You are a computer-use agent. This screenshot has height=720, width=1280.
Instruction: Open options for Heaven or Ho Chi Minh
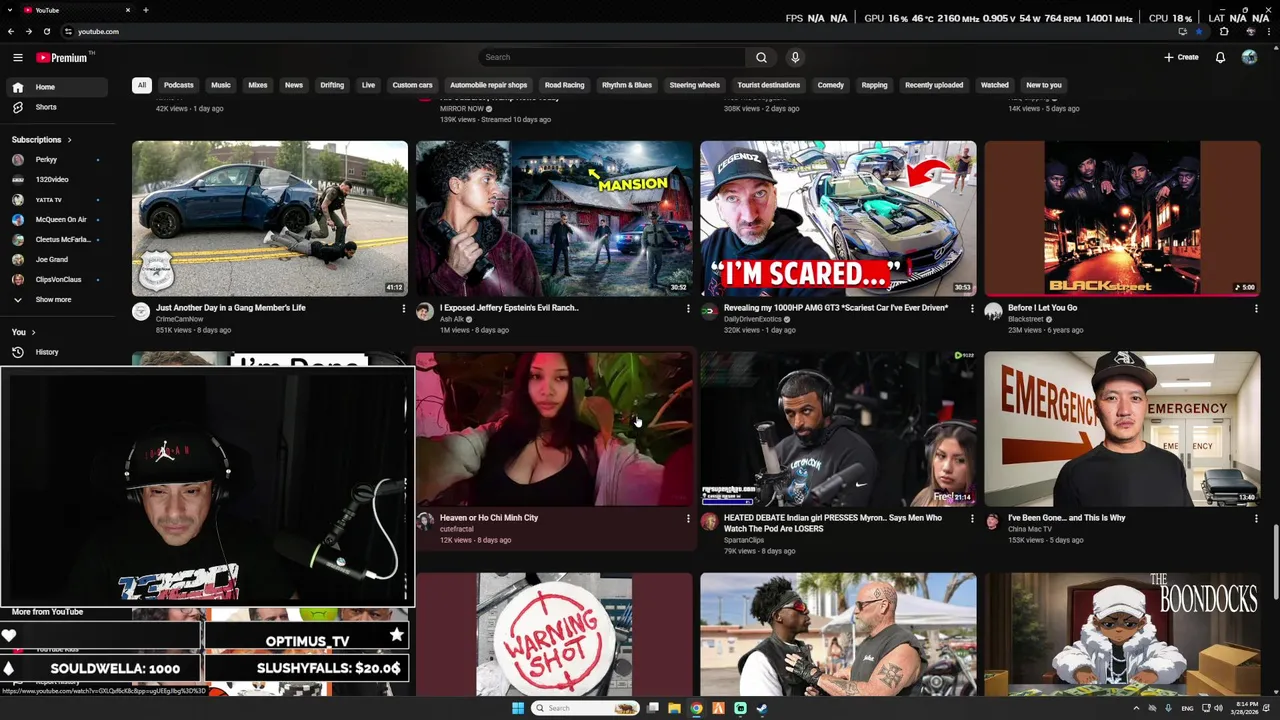688,519
